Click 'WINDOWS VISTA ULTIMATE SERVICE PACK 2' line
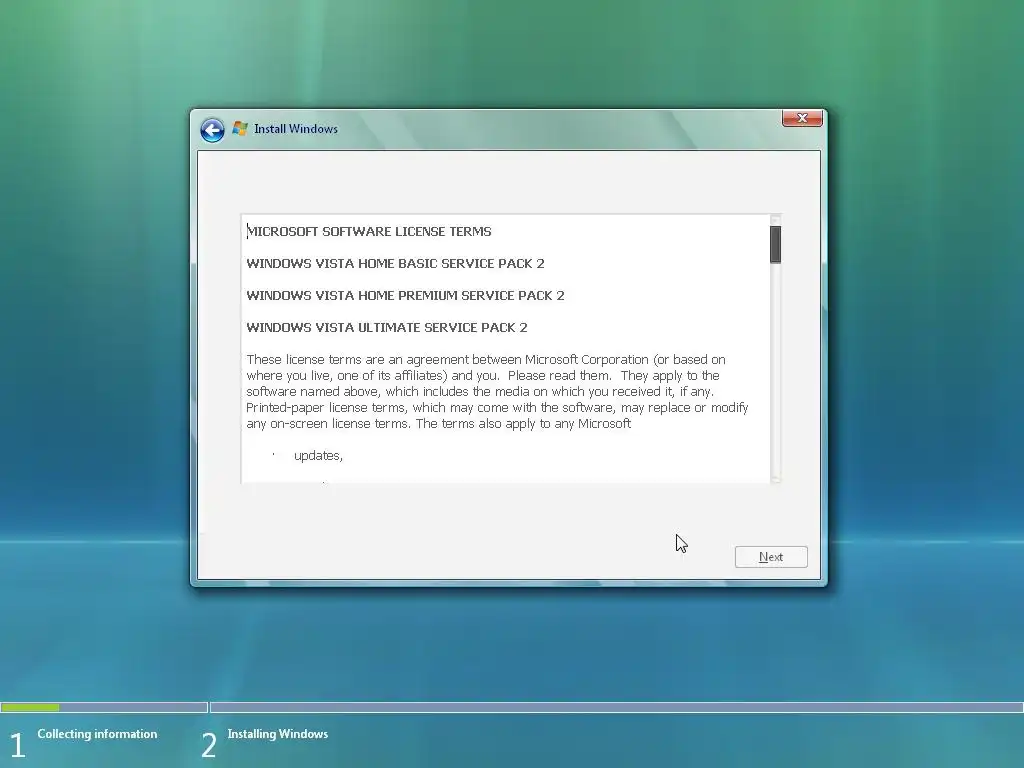Viewport: 1024px width, 768px height. (x=387, y=327)
